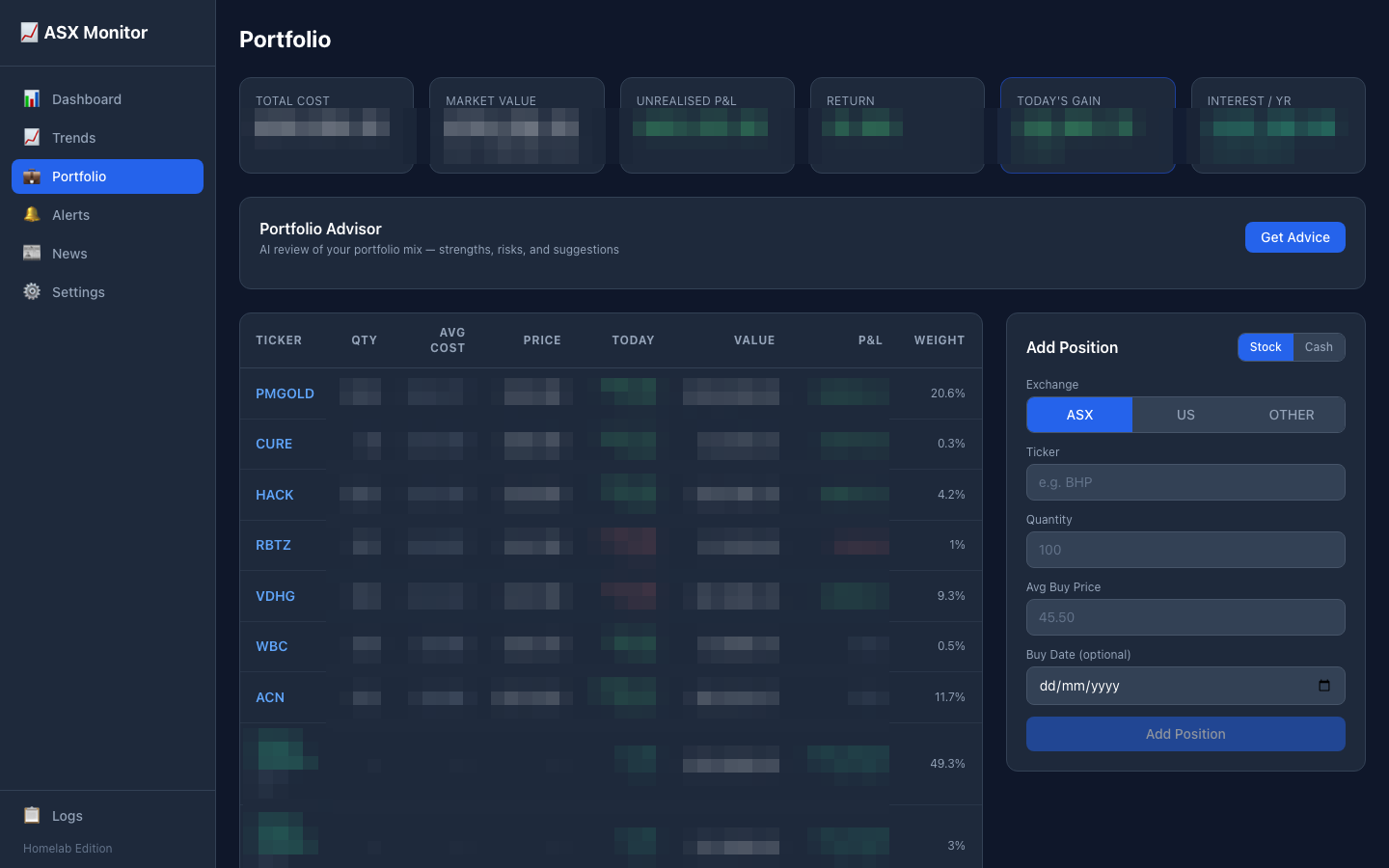Click the RETURN summary card

[x=897, y=125]
